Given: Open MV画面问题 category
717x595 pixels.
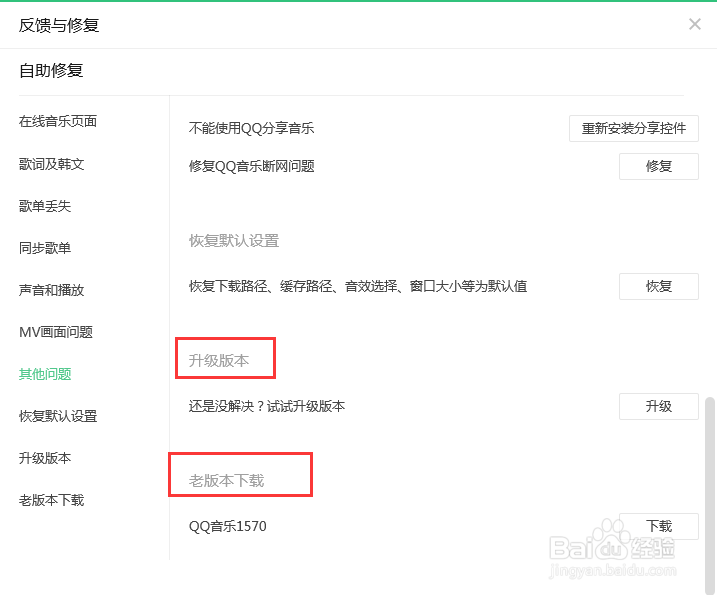Looking at the screenshot, I should (56, 332).
